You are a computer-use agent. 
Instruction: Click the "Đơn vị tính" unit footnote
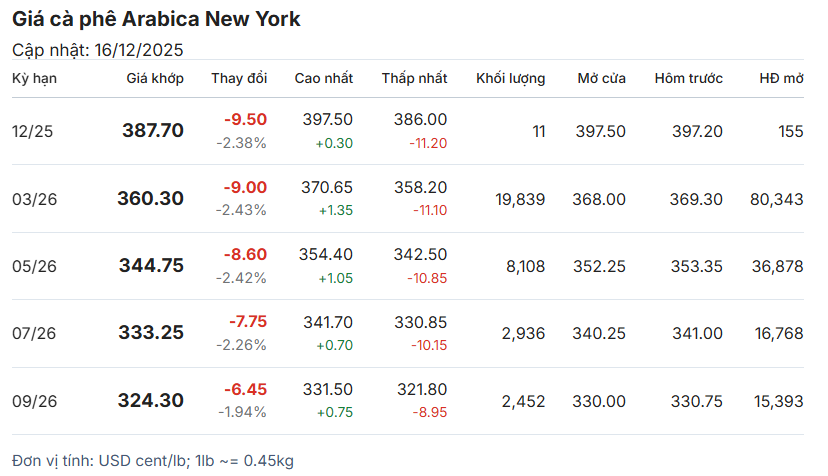(153, 460)
